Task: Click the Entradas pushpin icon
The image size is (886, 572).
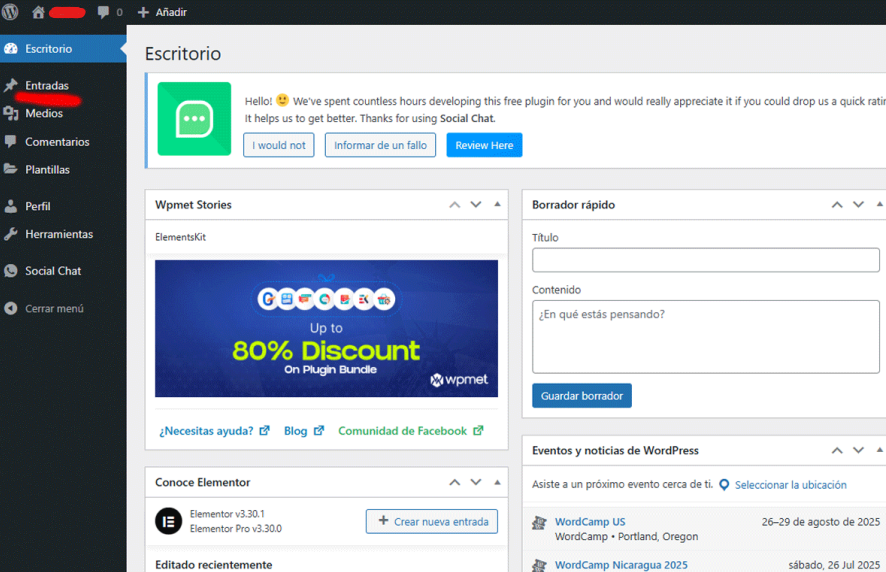Action: pyautogui.click(x=11, y=85)
